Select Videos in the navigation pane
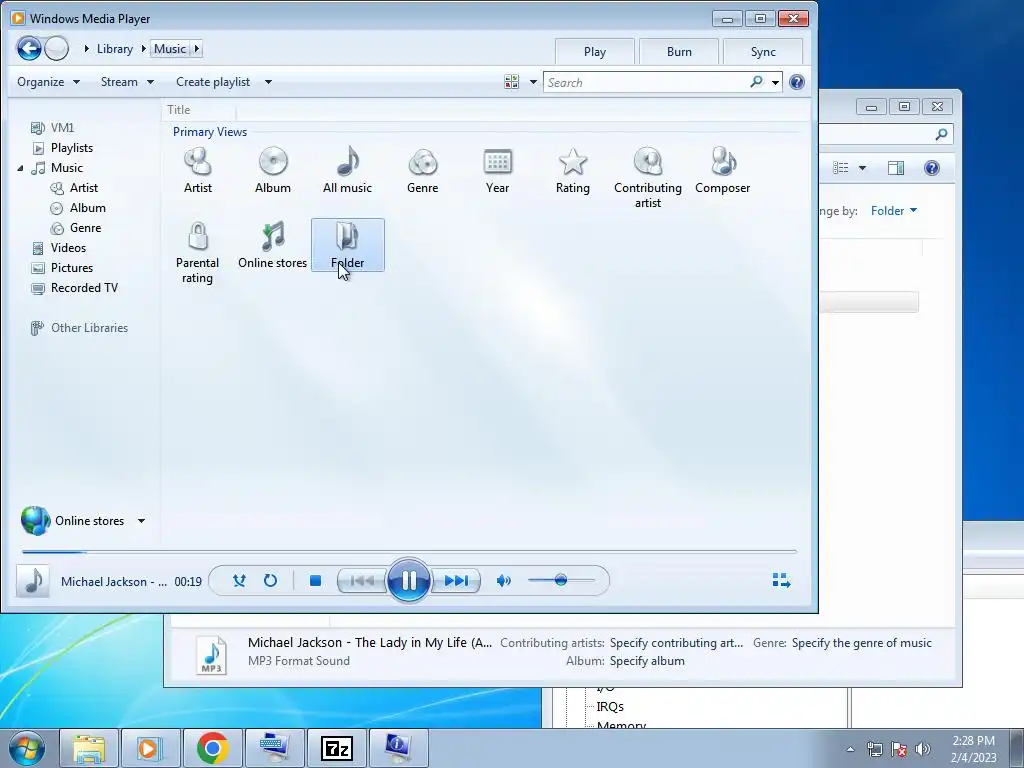Screen dimensions: 1024x768 [68, 248]
